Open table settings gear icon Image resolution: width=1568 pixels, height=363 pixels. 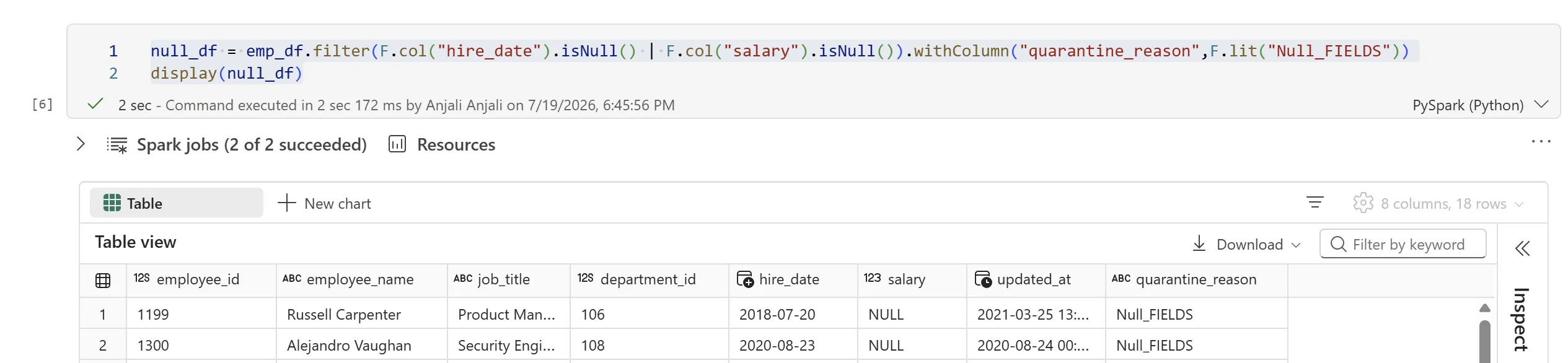coord(1363,203)
